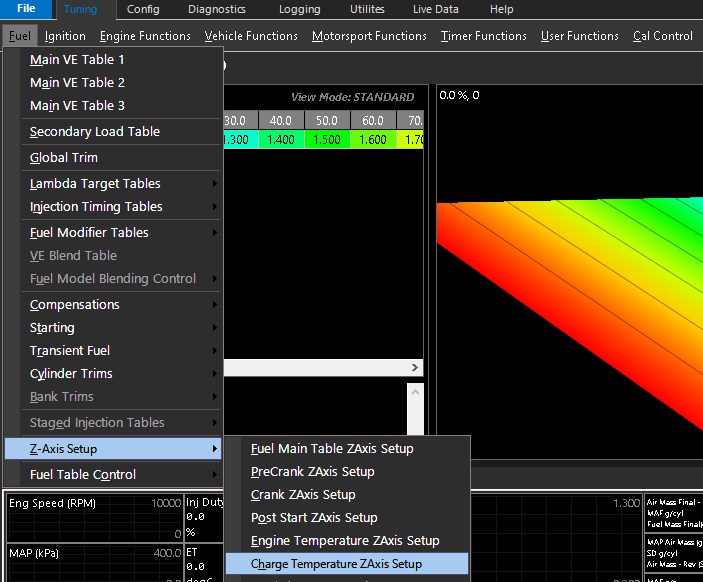Image resolution: width=703 pixels, height=582 pixels.
Task: Open the Motorsport Functions menu
Action: [369, 36]
